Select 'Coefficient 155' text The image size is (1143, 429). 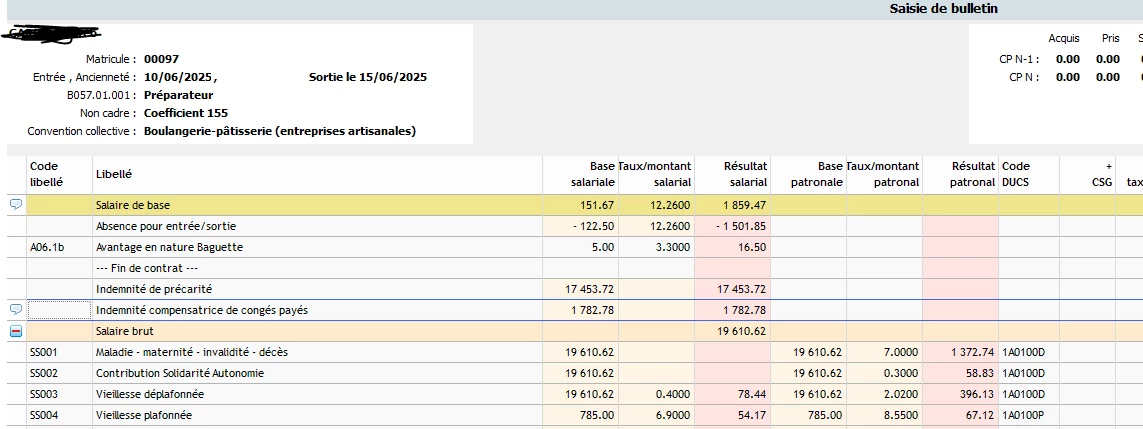(186, 113)
